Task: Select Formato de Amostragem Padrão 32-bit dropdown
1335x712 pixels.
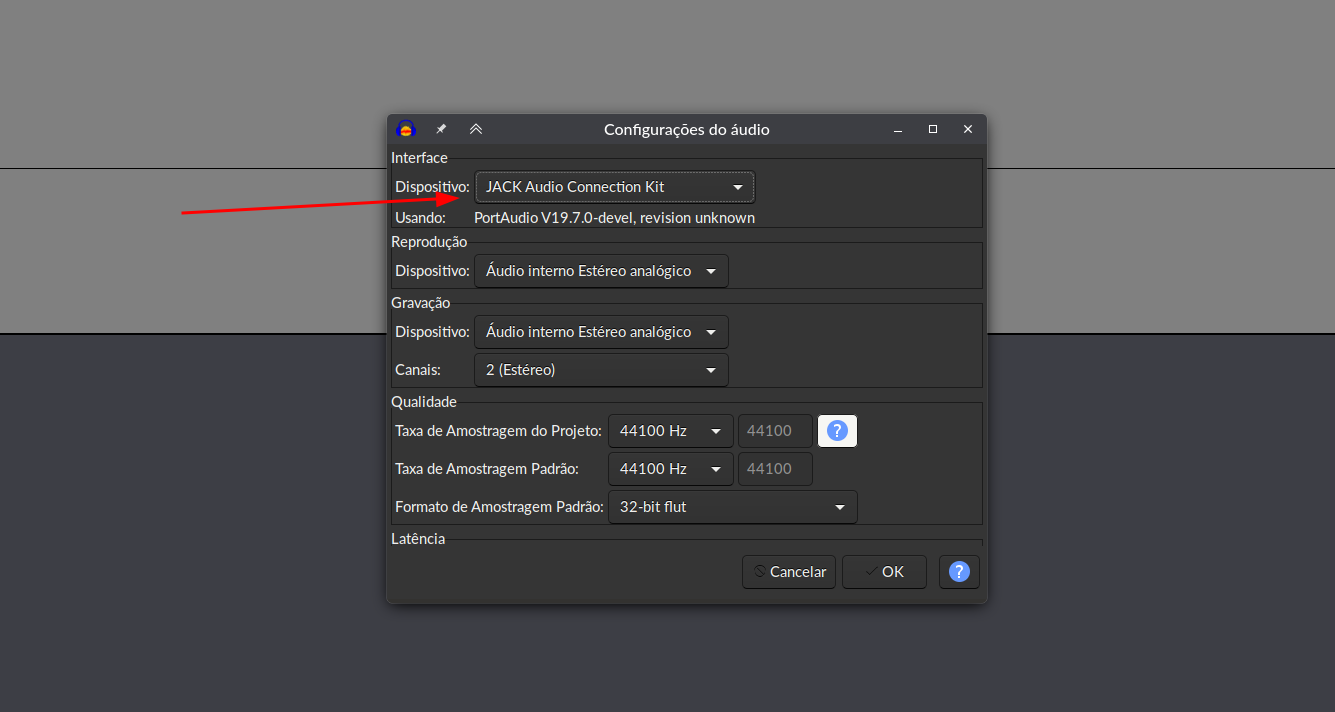Action: 732,507
